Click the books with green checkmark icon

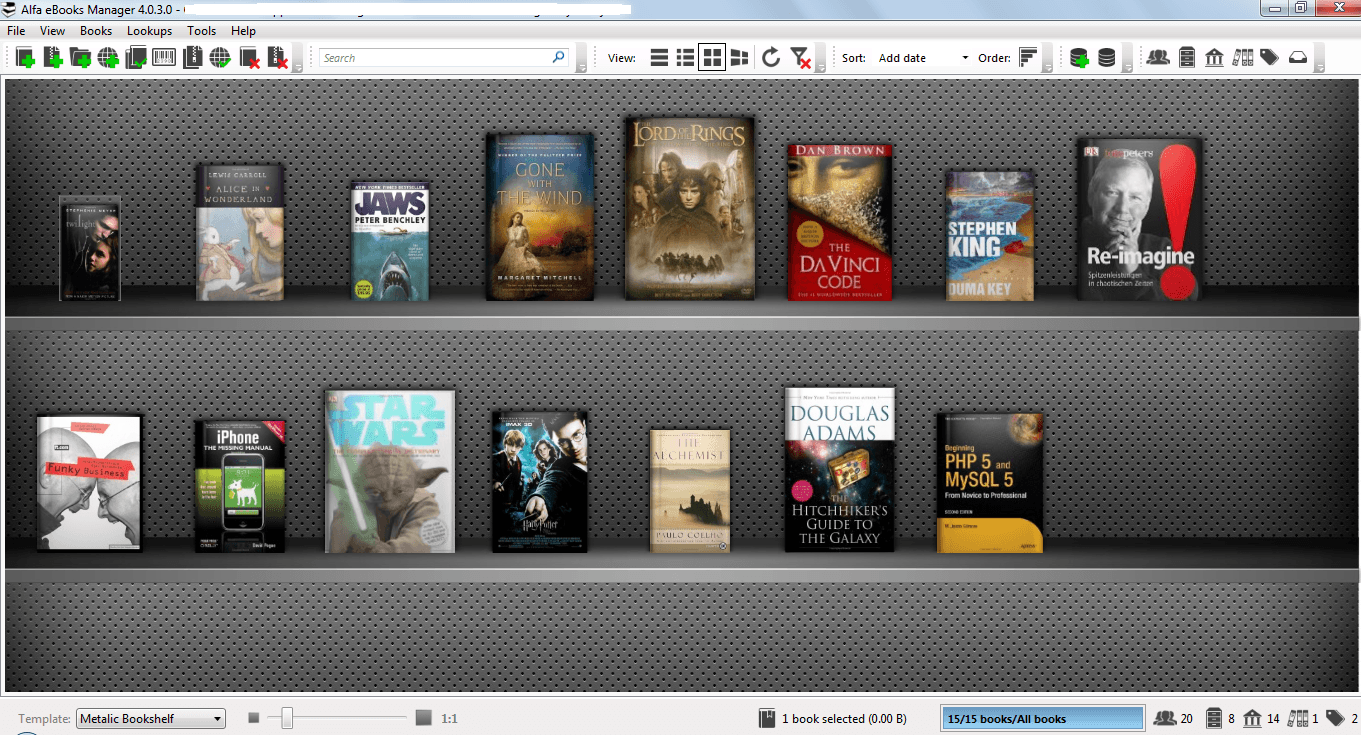tap(136, 58)
